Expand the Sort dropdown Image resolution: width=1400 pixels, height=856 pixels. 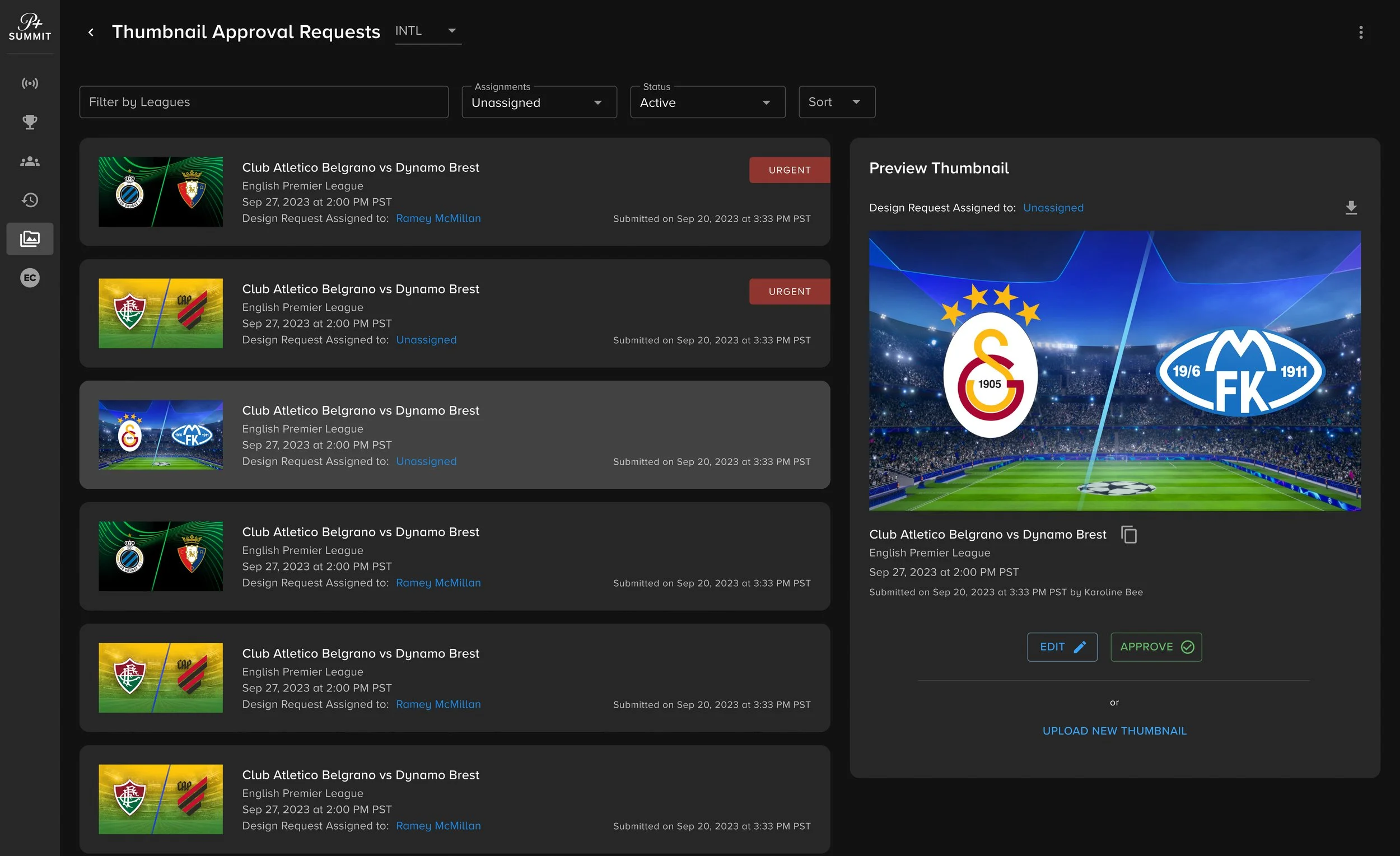click(836, 102)
